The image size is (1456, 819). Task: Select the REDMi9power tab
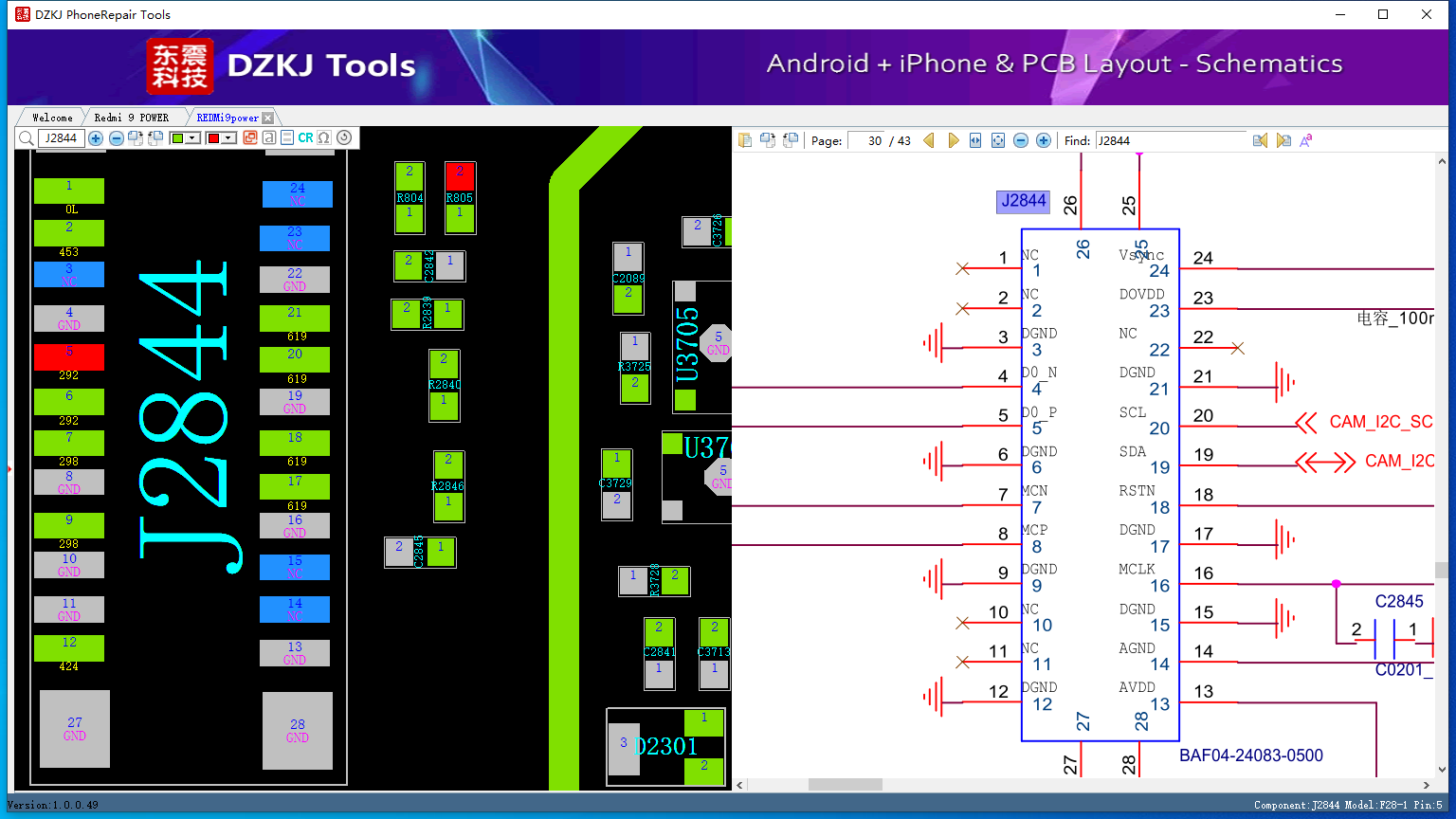[x=227, y=118]
